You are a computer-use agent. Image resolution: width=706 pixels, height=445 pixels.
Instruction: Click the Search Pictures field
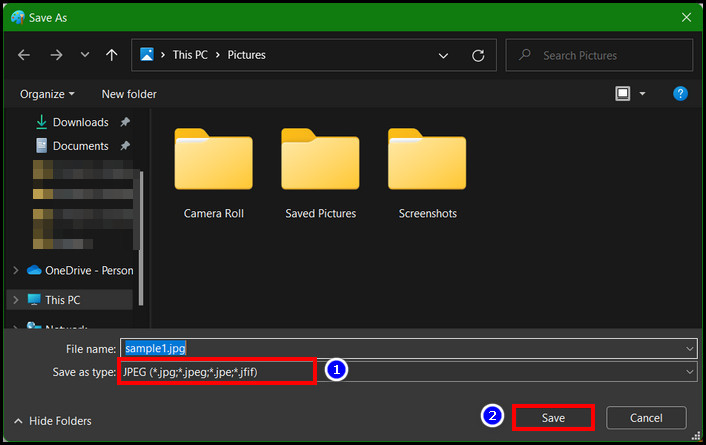coord(599,55)
